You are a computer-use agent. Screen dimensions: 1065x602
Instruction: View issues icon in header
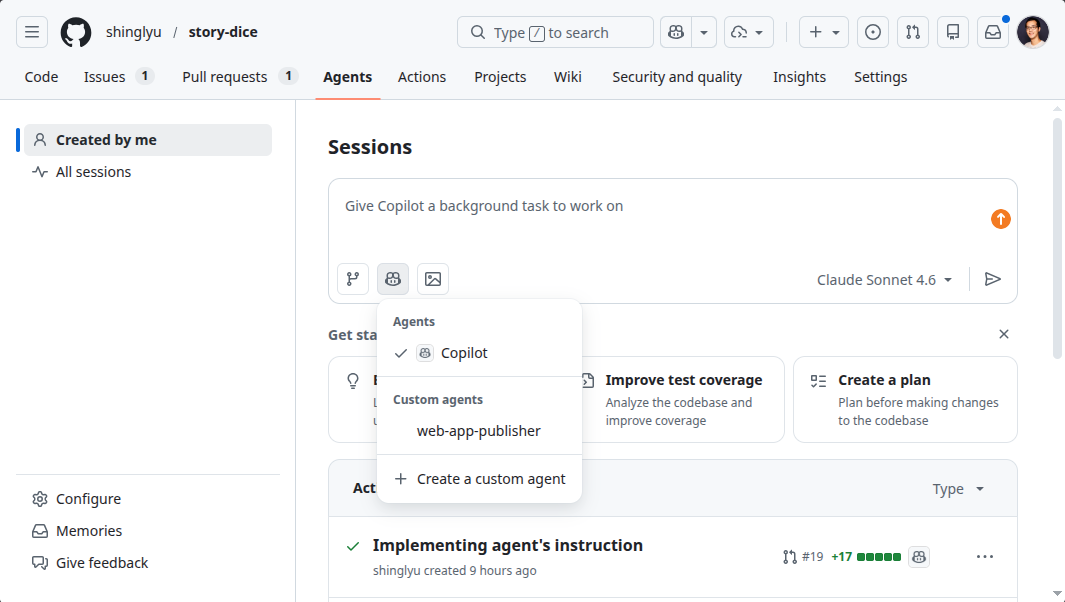[873, 32]
